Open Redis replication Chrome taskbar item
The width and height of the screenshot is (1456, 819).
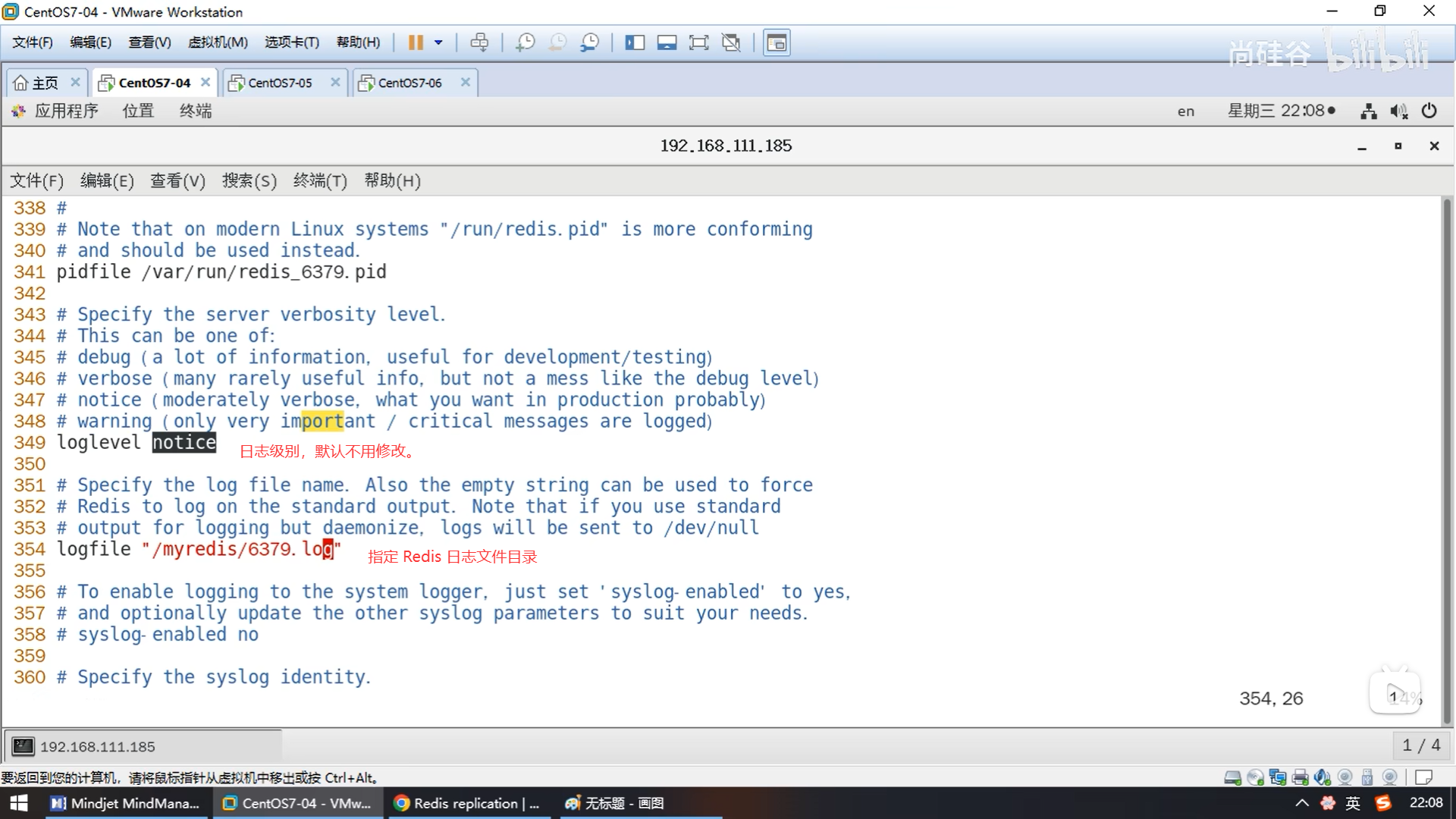tap(467, 803)
